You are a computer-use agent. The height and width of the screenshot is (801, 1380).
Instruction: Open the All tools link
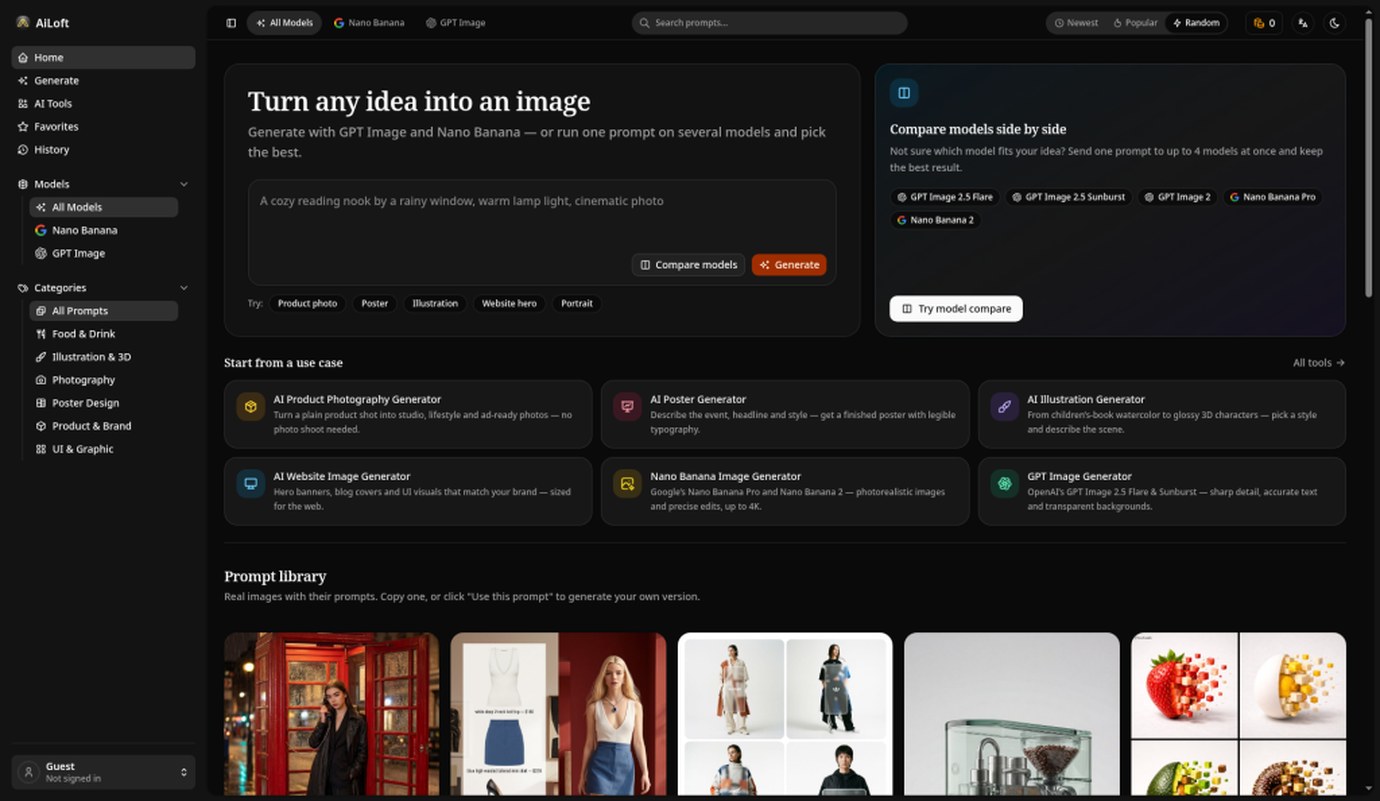pos(1318,363)
